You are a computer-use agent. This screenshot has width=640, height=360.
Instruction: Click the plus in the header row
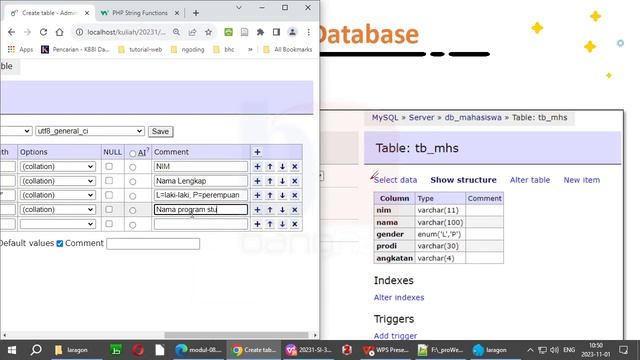pos(257,152)
